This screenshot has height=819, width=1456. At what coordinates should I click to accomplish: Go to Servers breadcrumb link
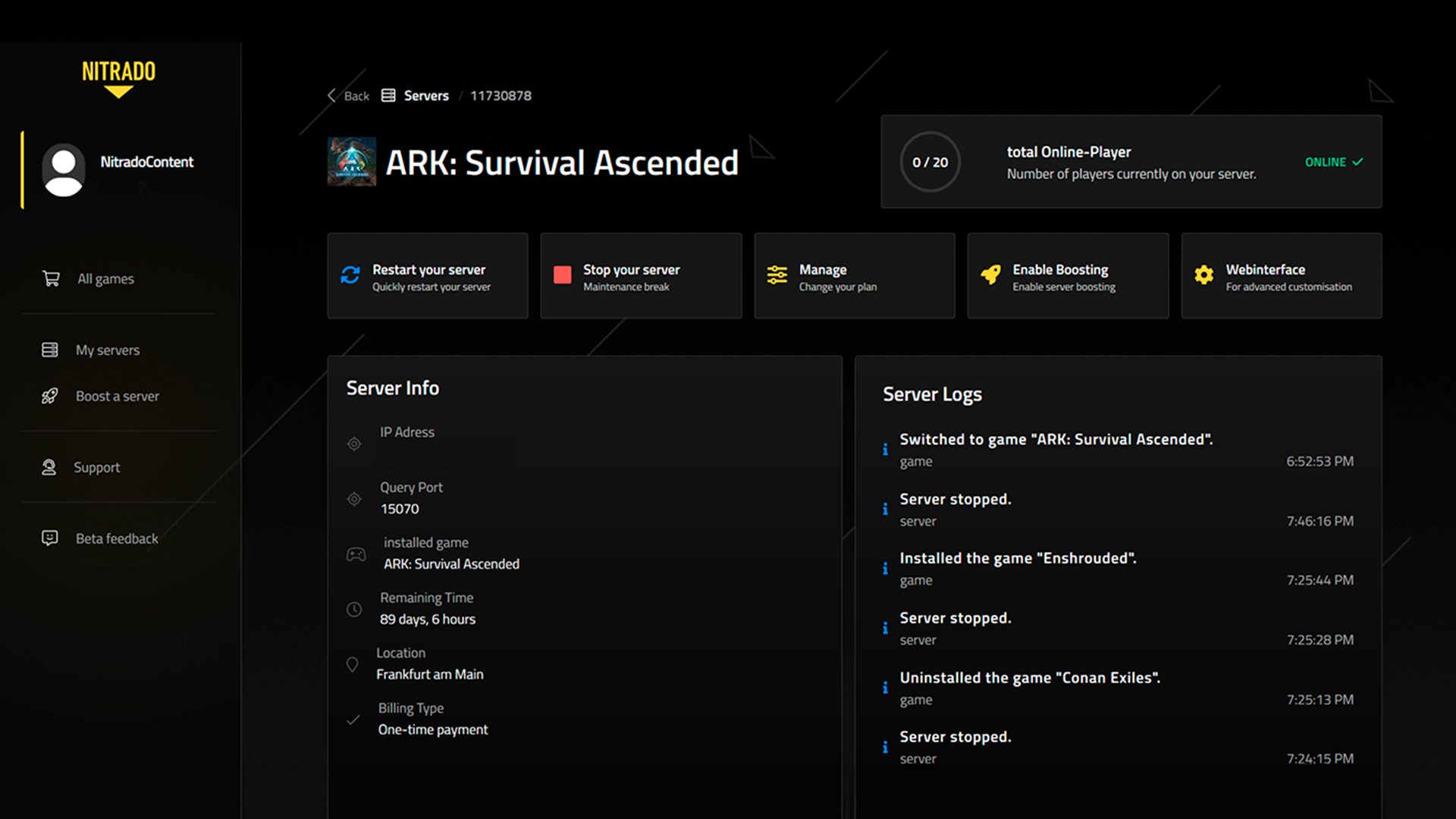click(x=425, y=96)
